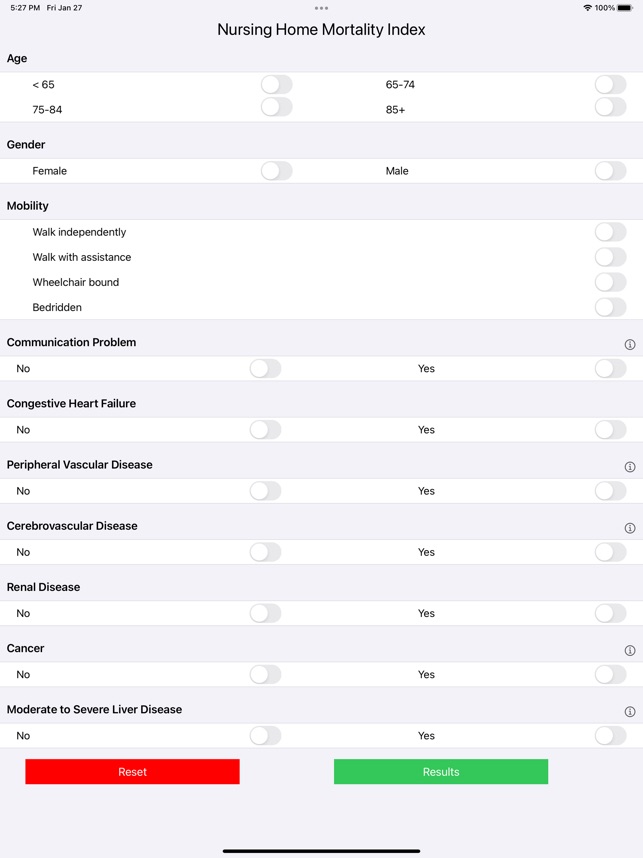
Task: Switch on Walk independently mobility option
Action: [610, 232]
